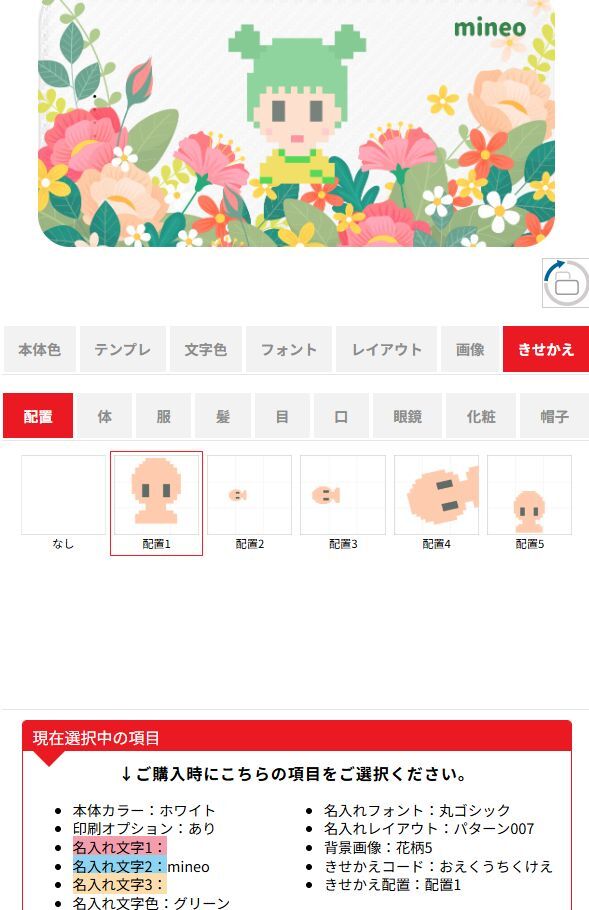Image resolution: width=589 pixels, height=910 pixels.
Task: Open the 文字色 tab
Action: tap(205, 349)
